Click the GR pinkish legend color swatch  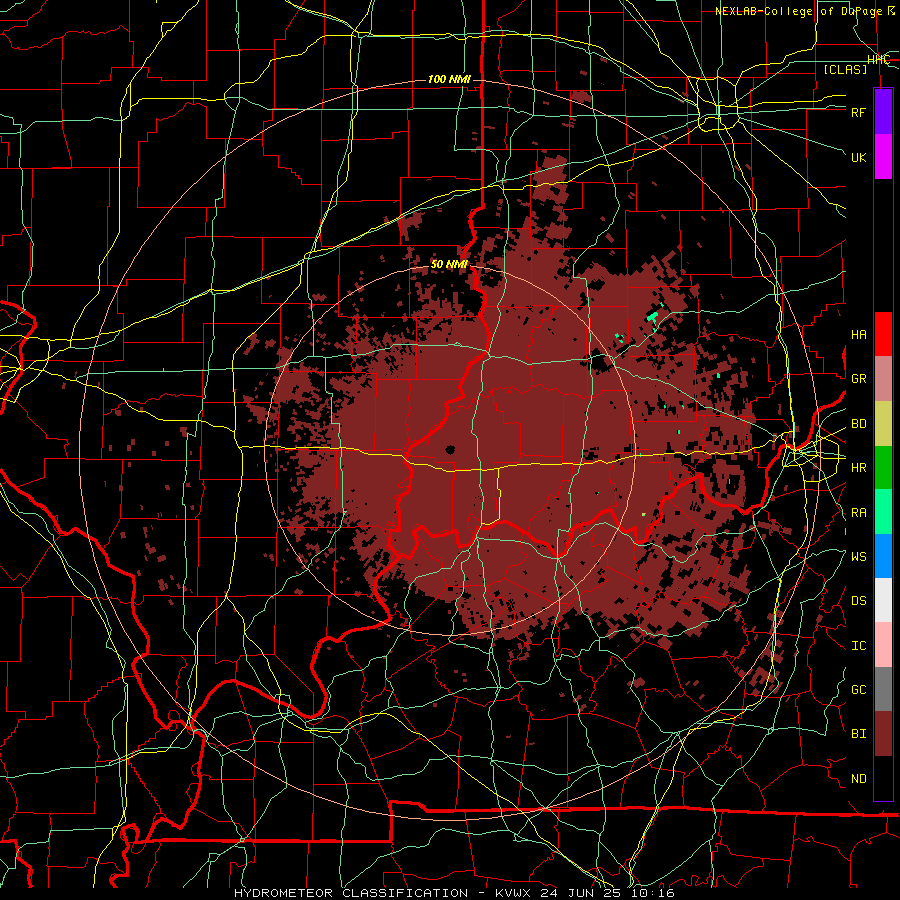(883, 379)
